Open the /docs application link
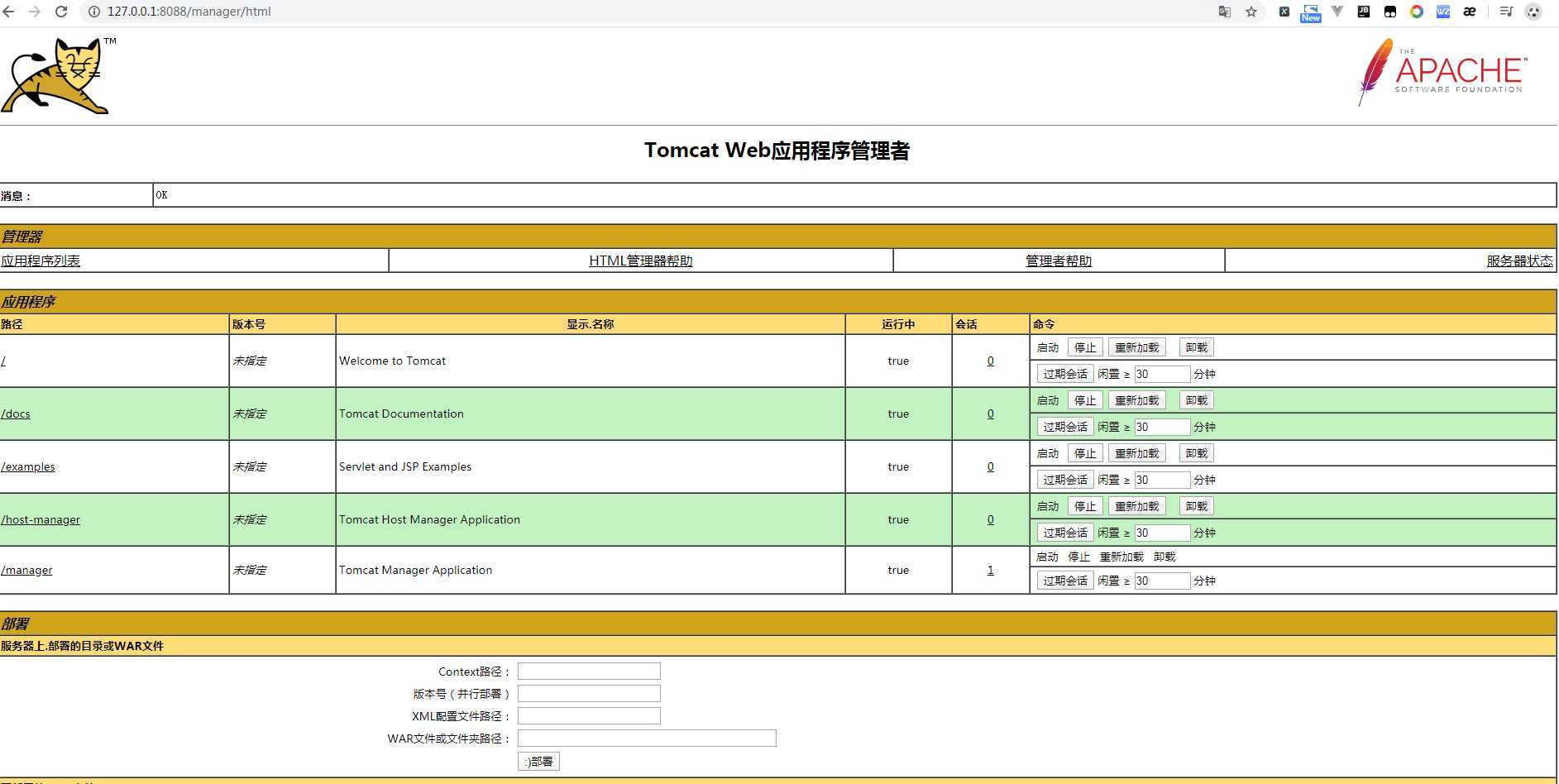The height and width of the screenshot is (784, 1559). [16, 414]
